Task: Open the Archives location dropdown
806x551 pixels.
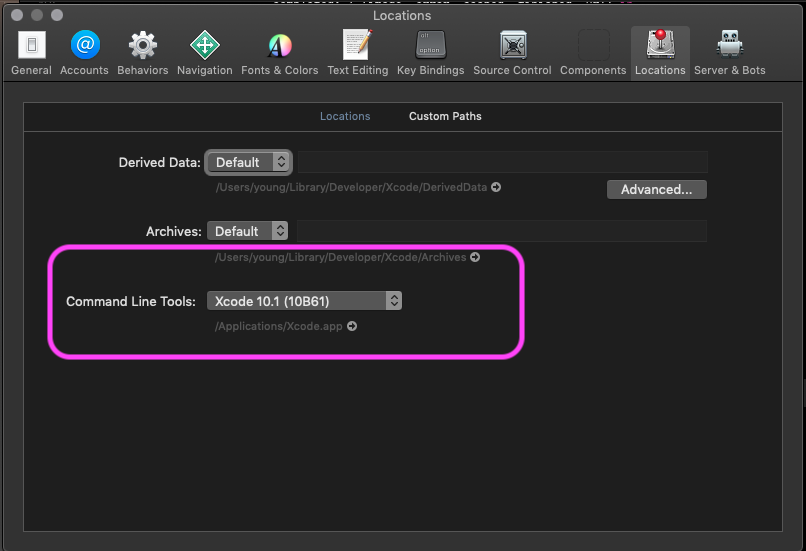Action: [247, 231]
